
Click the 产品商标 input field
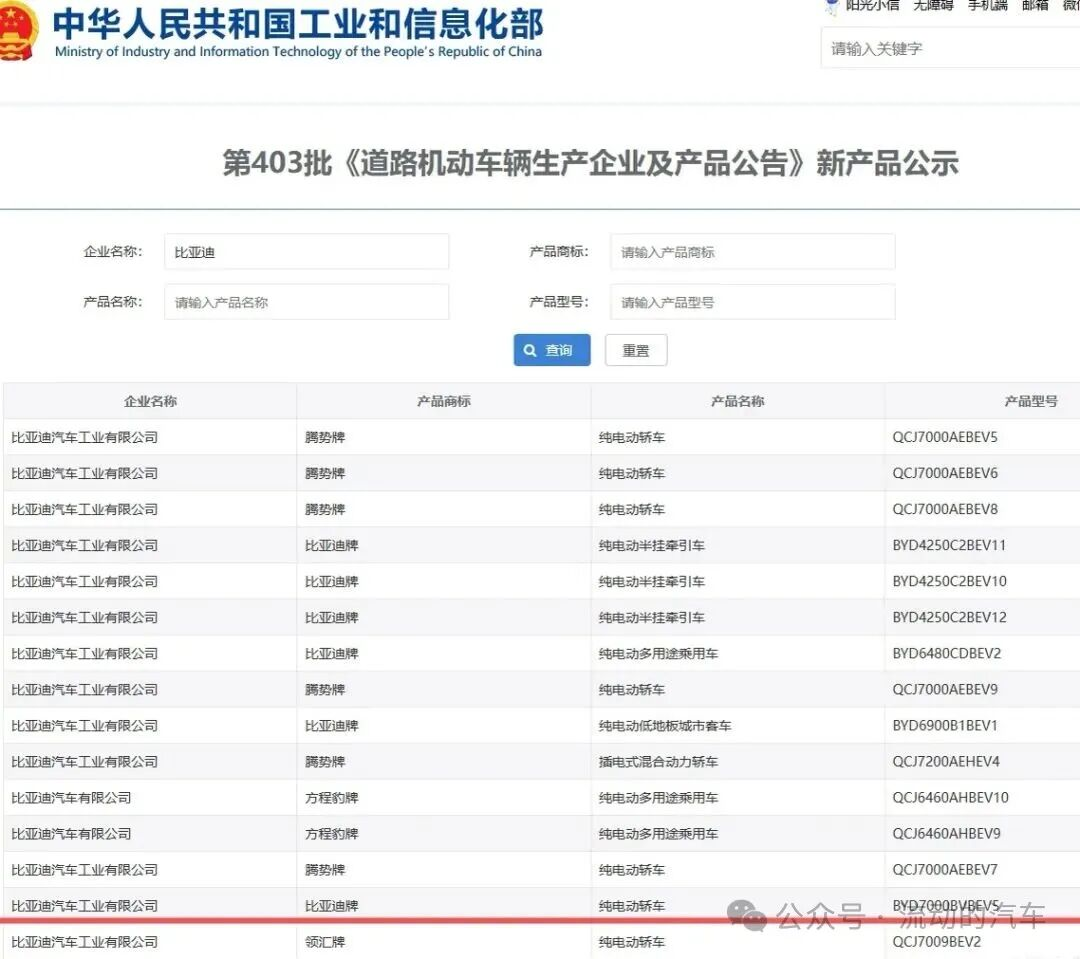752,251
